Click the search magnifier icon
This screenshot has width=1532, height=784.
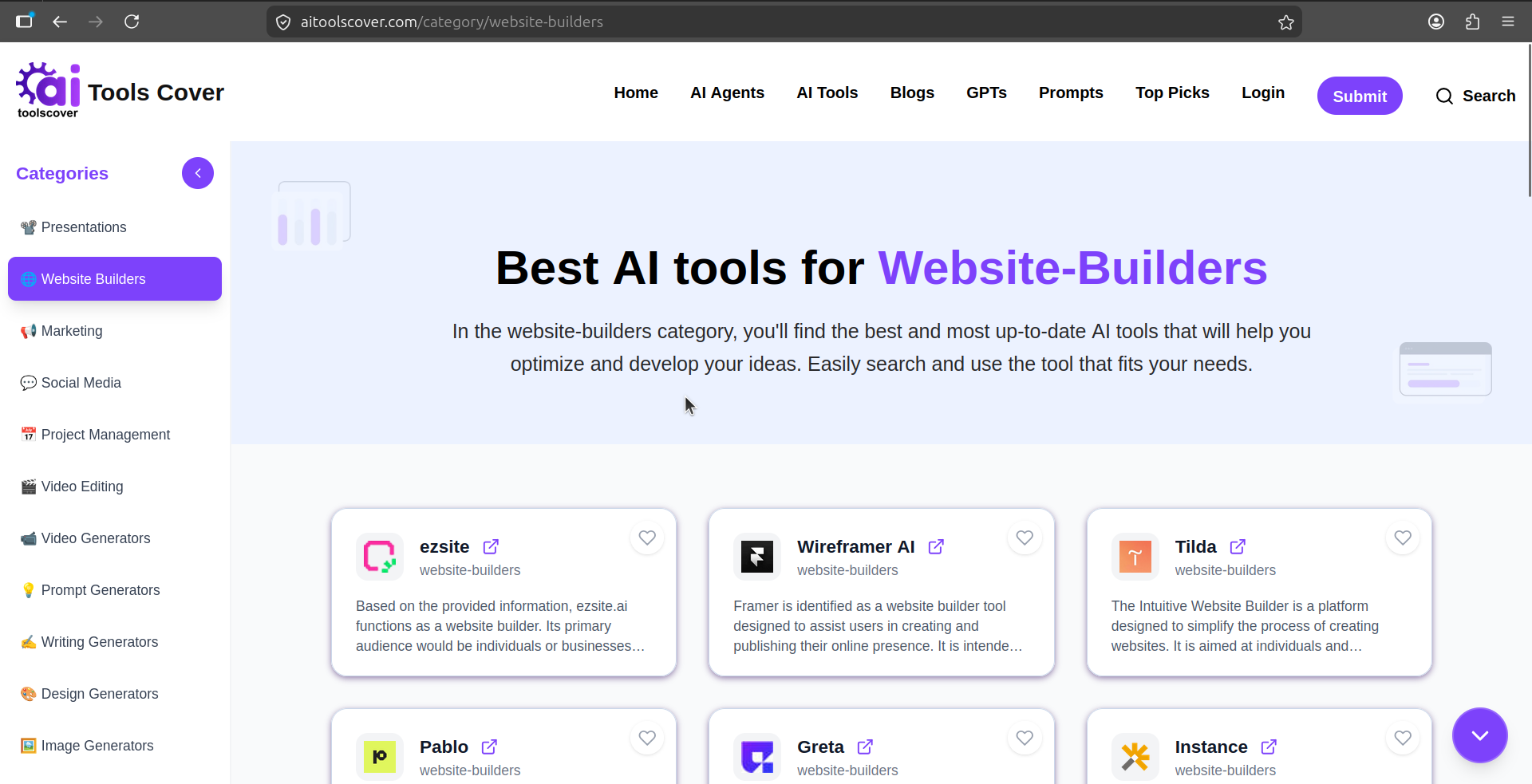tap(1444, 97)
